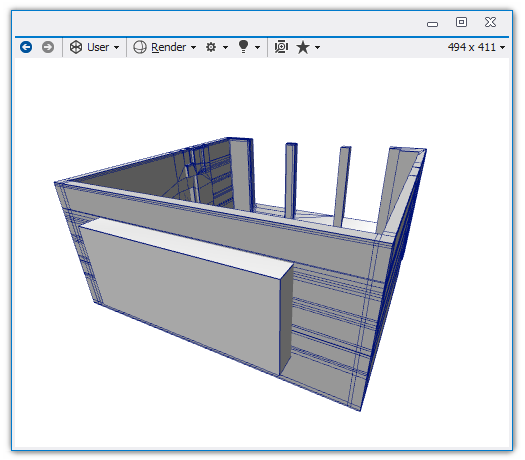
Task: Click the User label text
Action: (98, 47)
